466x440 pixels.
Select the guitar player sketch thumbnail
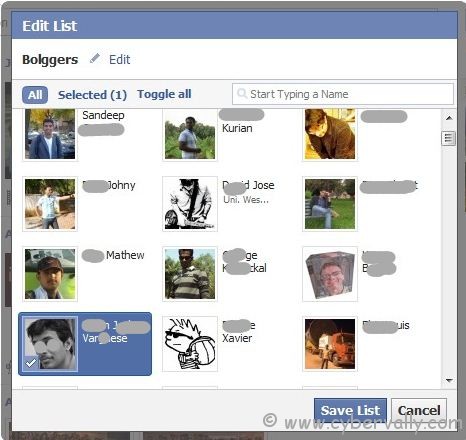[190, 204]
